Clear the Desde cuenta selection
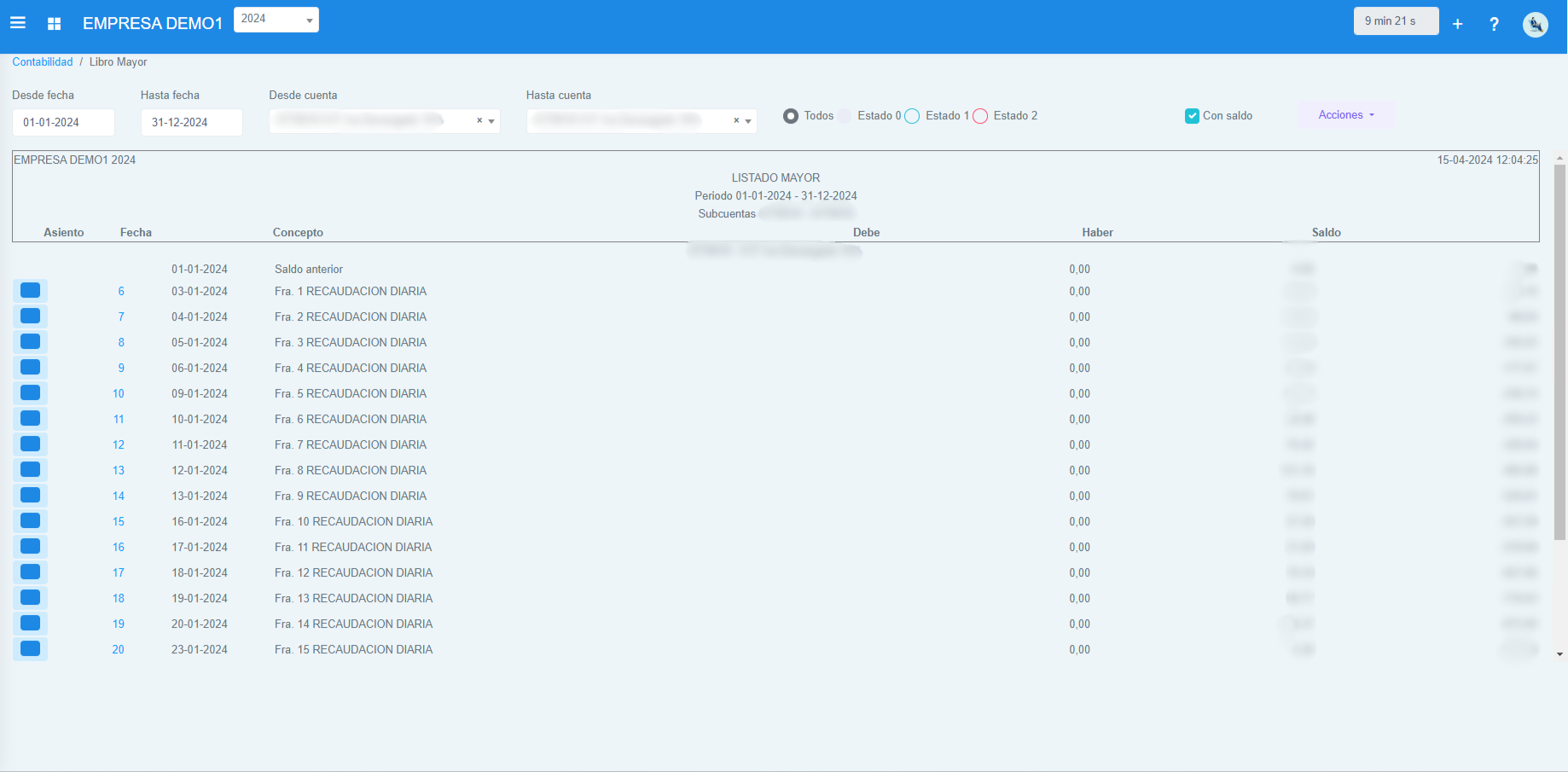Screen dimensions: 1568x772 479,121
